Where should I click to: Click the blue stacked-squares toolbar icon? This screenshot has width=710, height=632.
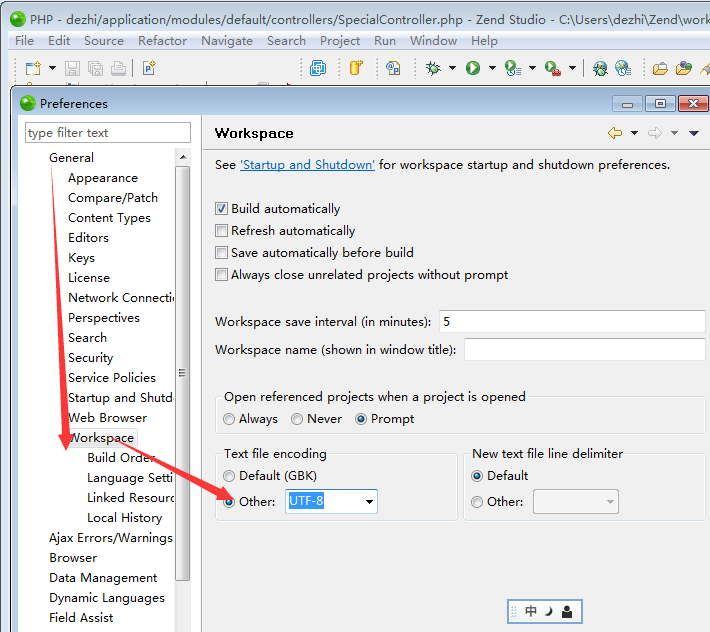(x=318, y=68)
